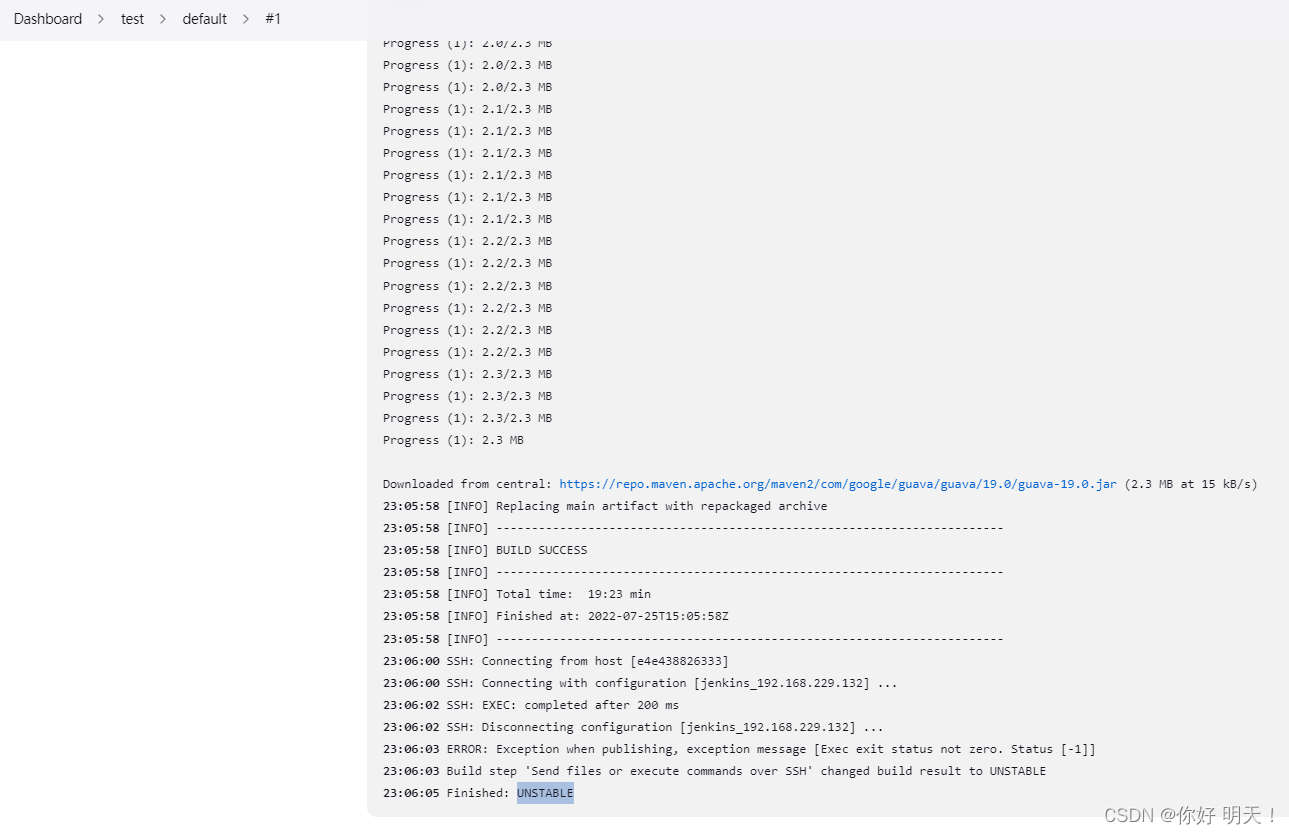The height and width of the screenshot is (834, 1289).
Task: Click the 'Downloaded from central:' text
Action: (x=468, y=484)
